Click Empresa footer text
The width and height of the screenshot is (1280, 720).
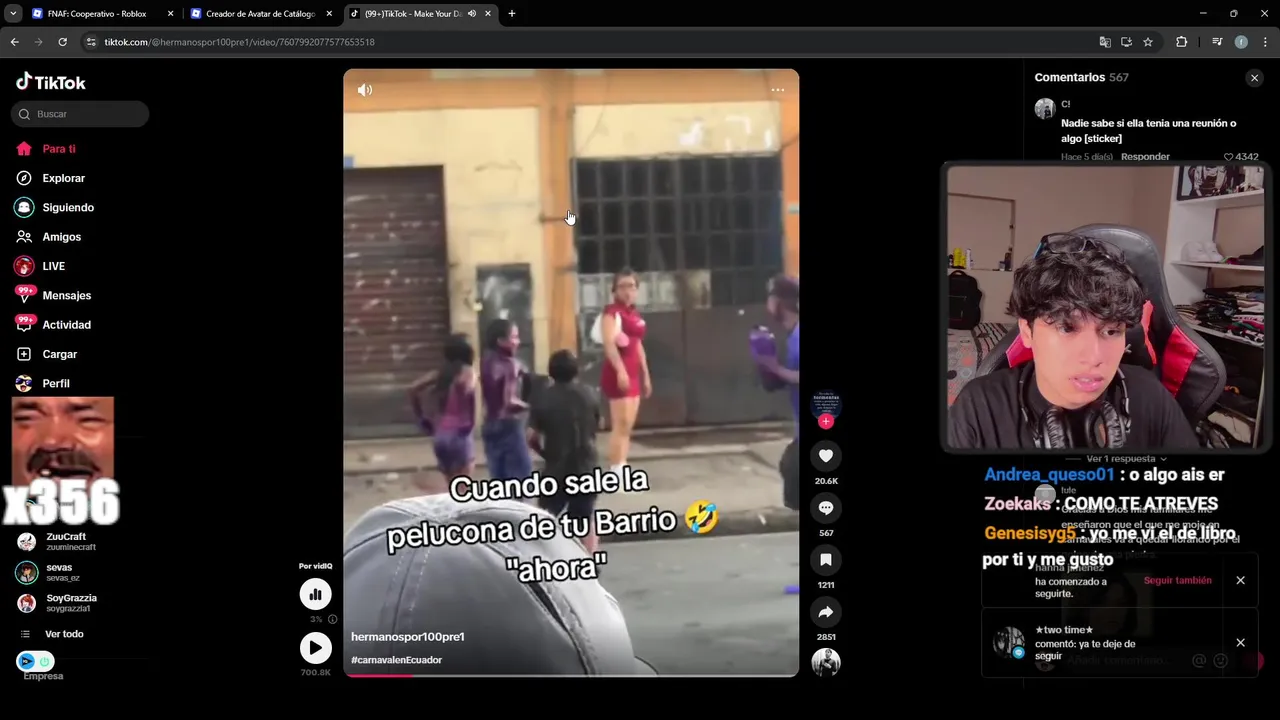[x=43, y=676]
